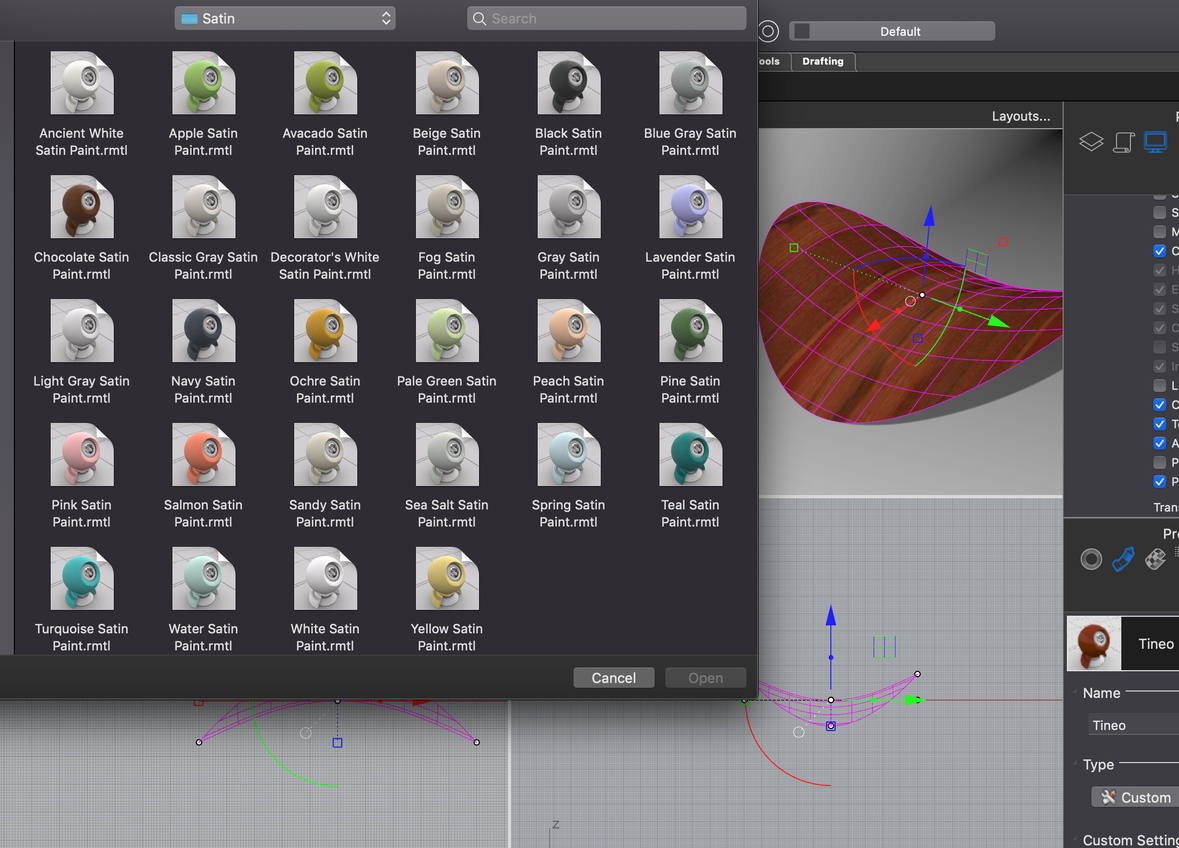Select the Chocolate Satin Paint material thumbnail
The width and height of the screenshot is (1179, 848).
click(x=81, y=207)
